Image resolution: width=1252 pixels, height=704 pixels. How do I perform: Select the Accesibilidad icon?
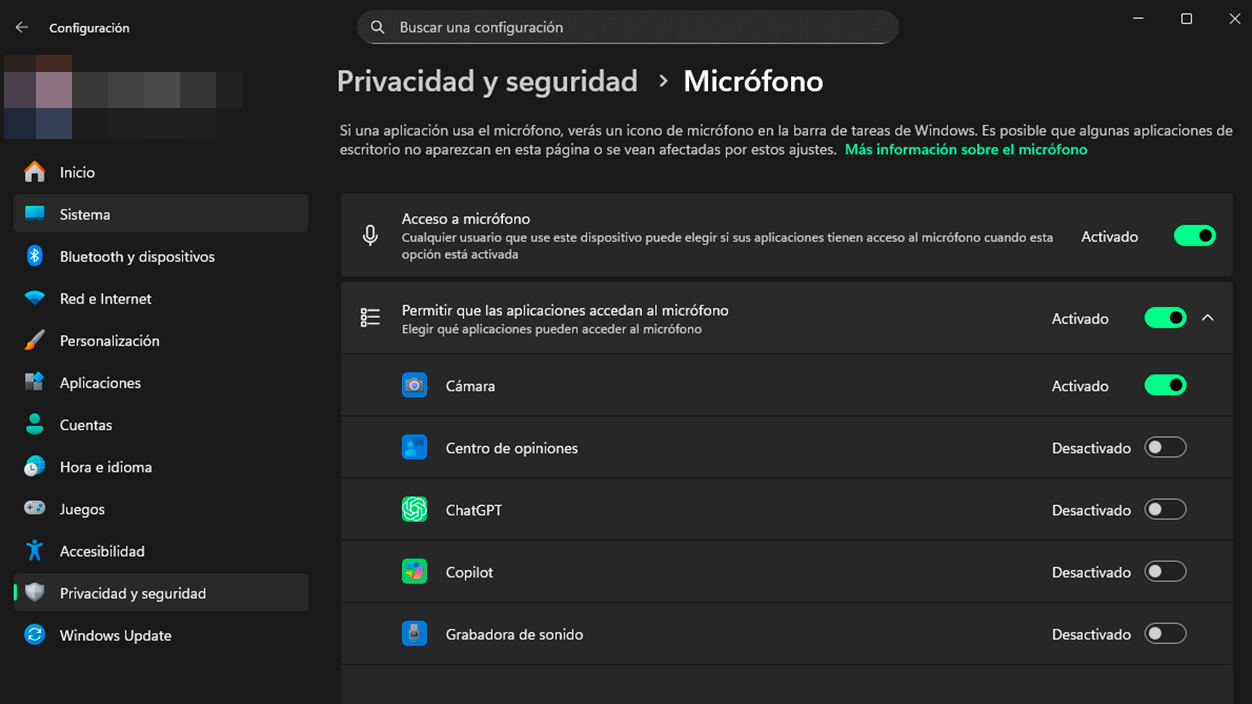(x=34, y=550)
